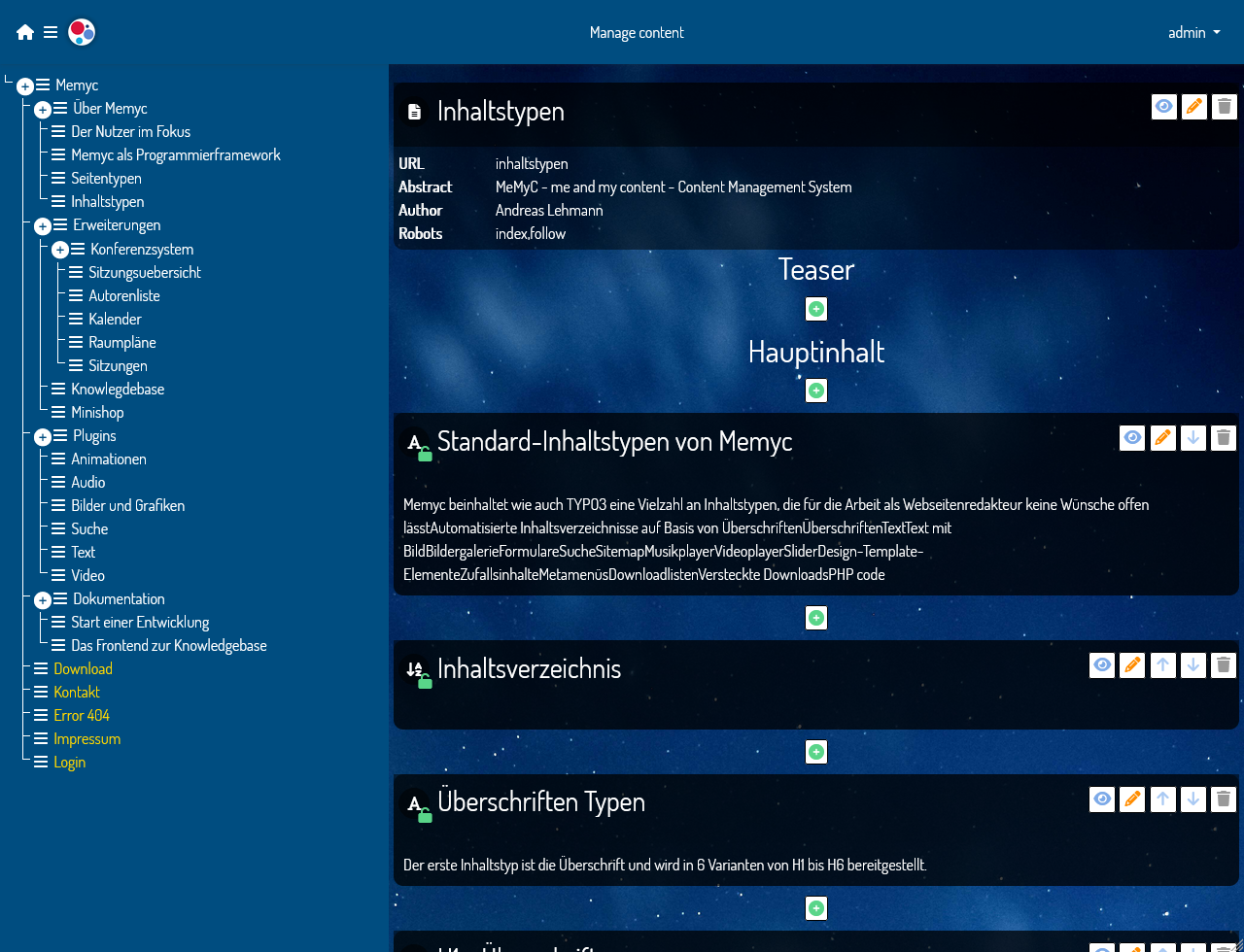Expand the Konferenzsystem tree node

click(x=60, y=250)
